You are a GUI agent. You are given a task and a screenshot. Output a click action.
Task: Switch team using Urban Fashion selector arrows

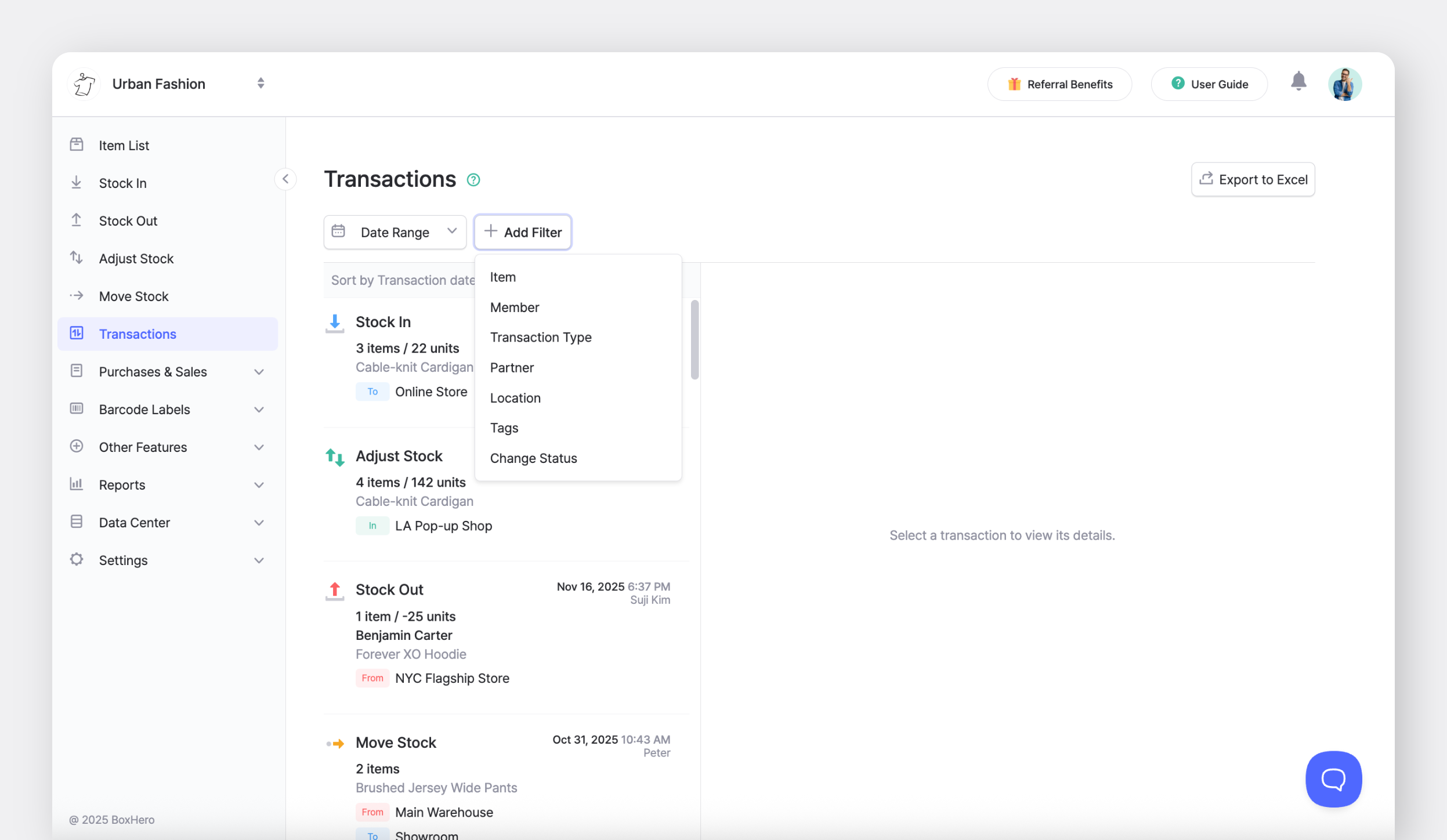tap(261, 84)
